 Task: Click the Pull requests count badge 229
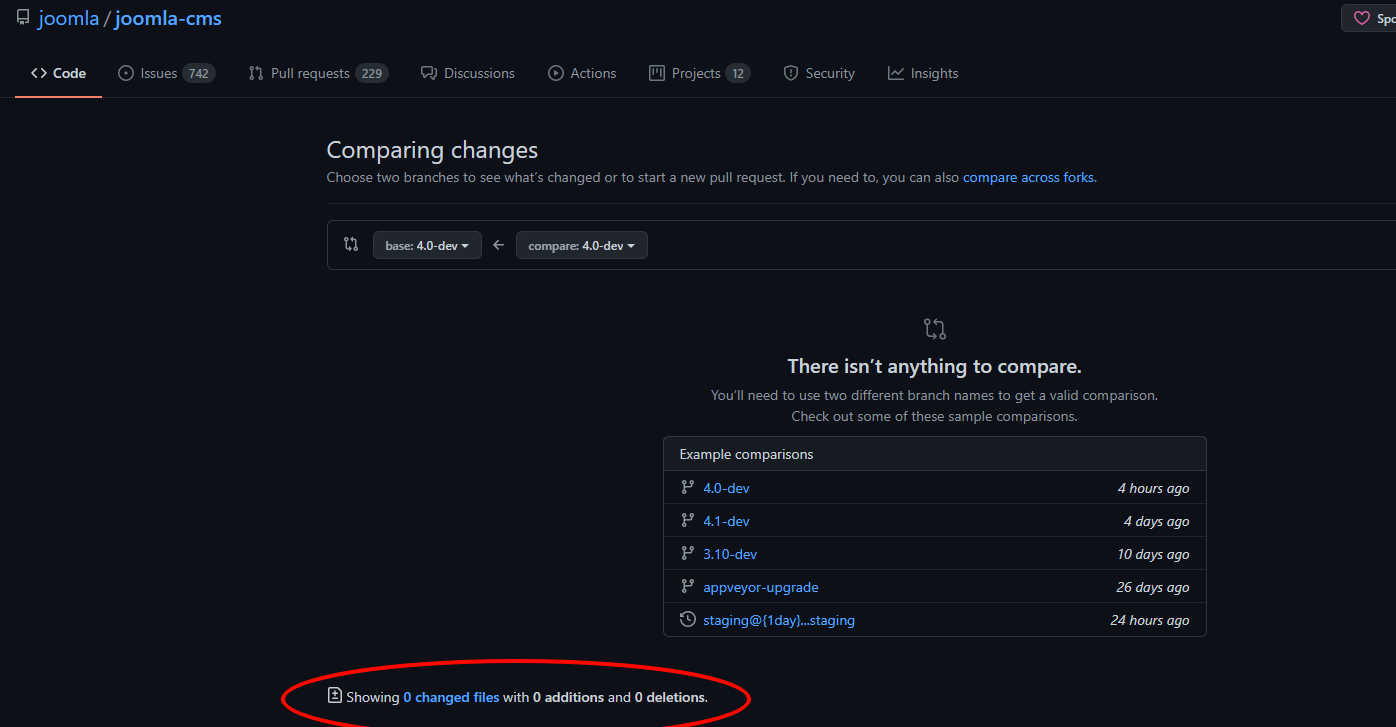(x=372, y=73)
